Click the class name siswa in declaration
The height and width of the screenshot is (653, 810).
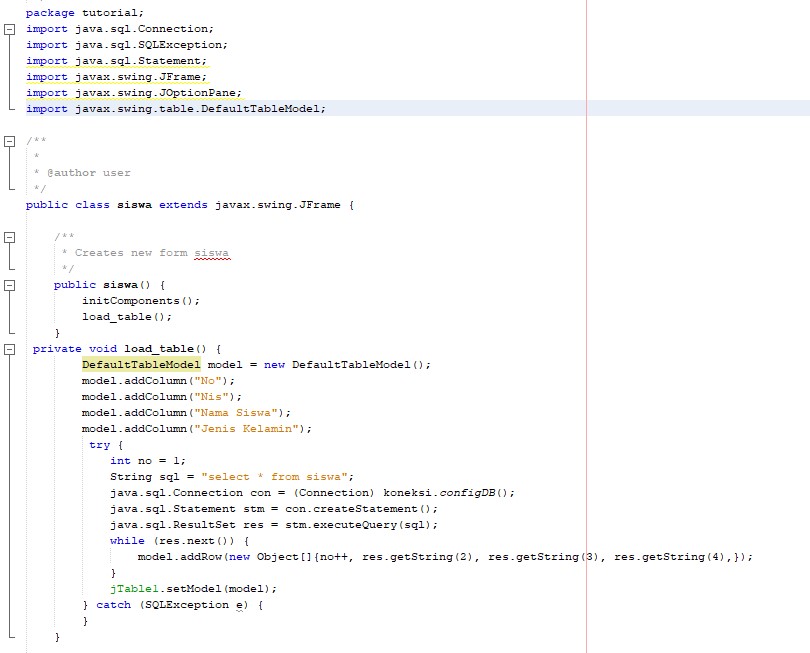point(134,205)
